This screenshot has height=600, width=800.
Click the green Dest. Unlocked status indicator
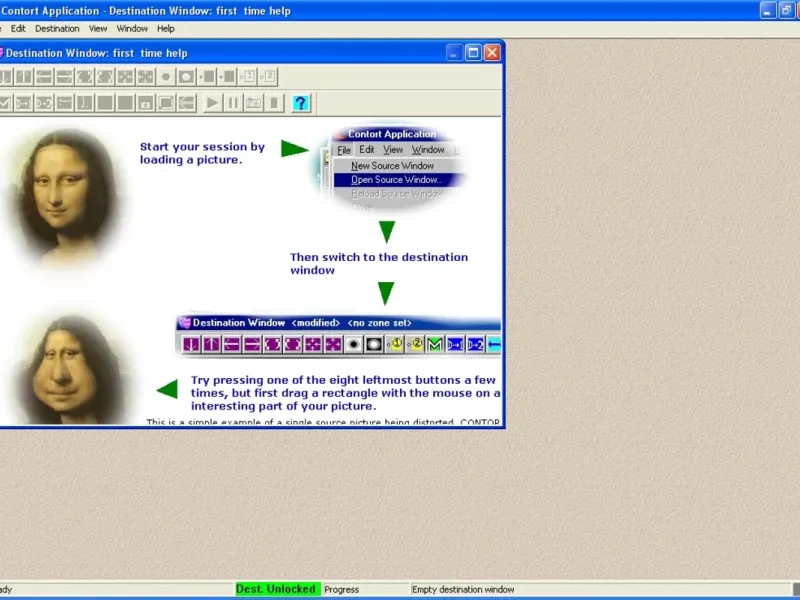pyautogui.click(x=276, y=589)
